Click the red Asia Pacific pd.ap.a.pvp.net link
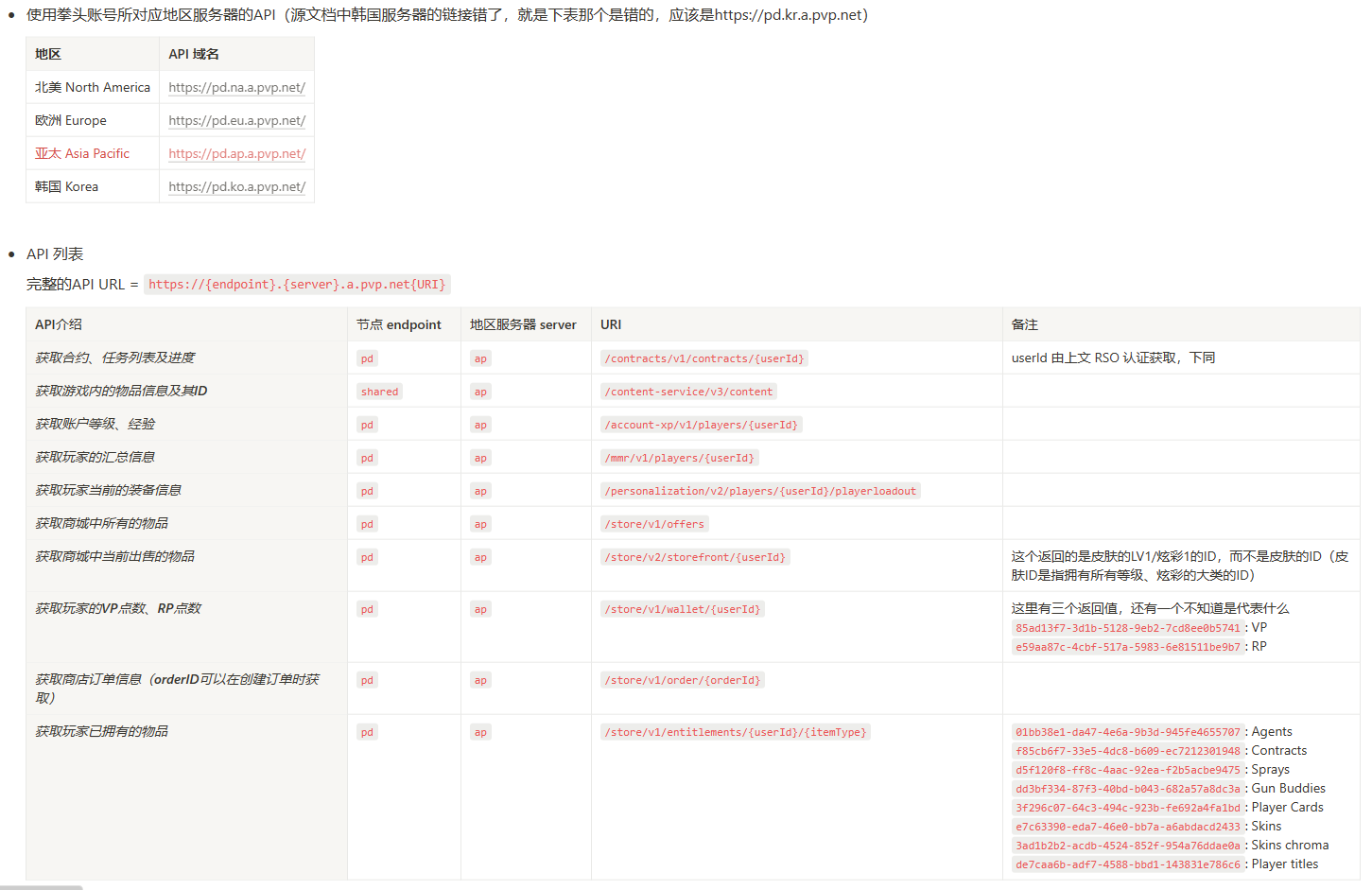1372x890 pixels. (x=236, y=153)
